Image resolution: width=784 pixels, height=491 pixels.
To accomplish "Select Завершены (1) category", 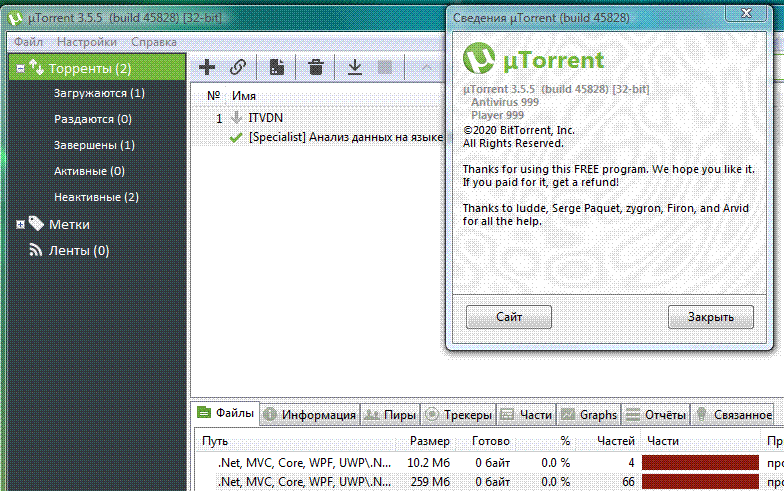I will coord(94,145).
